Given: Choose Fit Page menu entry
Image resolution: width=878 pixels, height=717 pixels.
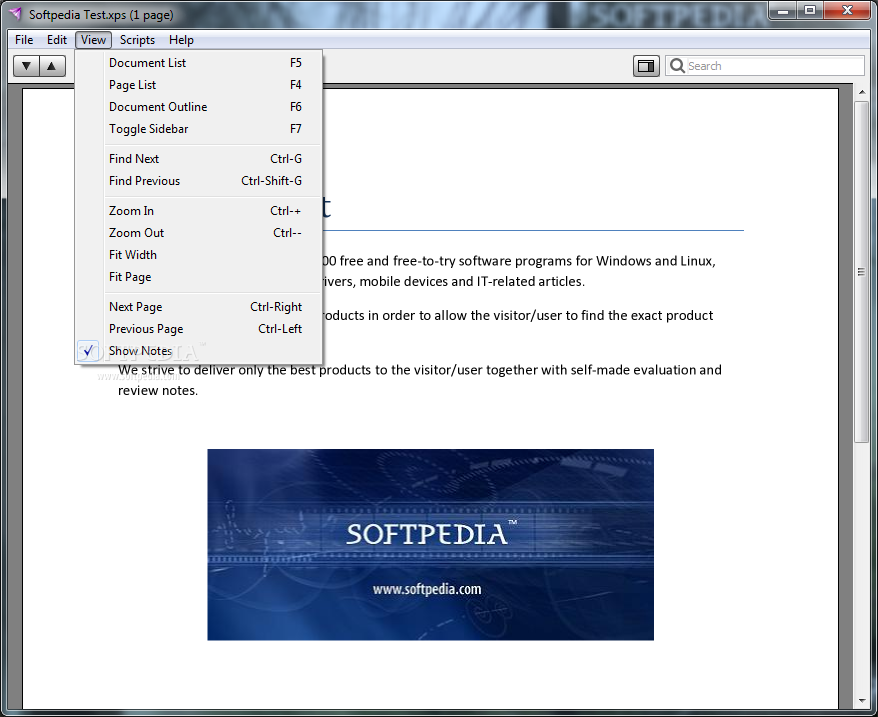Looking at the screenshot, I should [x=199, y=277].
